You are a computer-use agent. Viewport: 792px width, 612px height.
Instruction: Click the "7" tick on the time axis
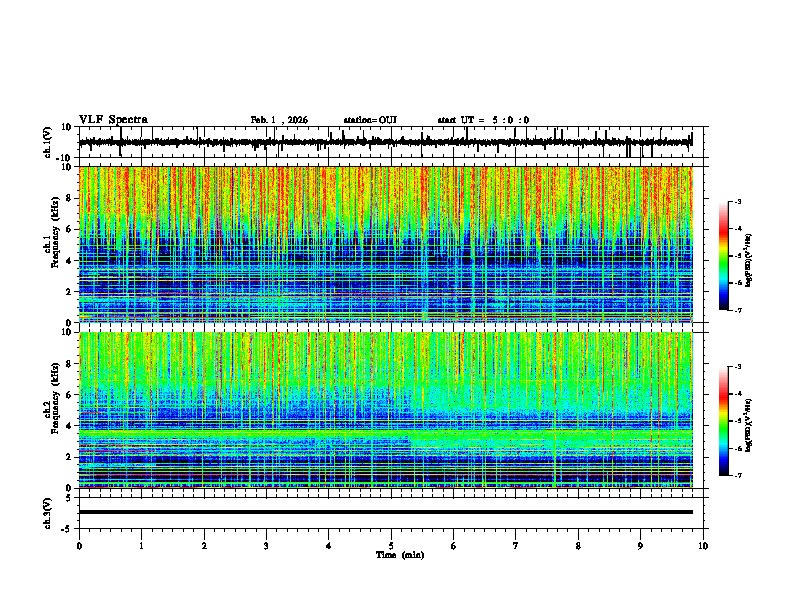tap(516, 546)
